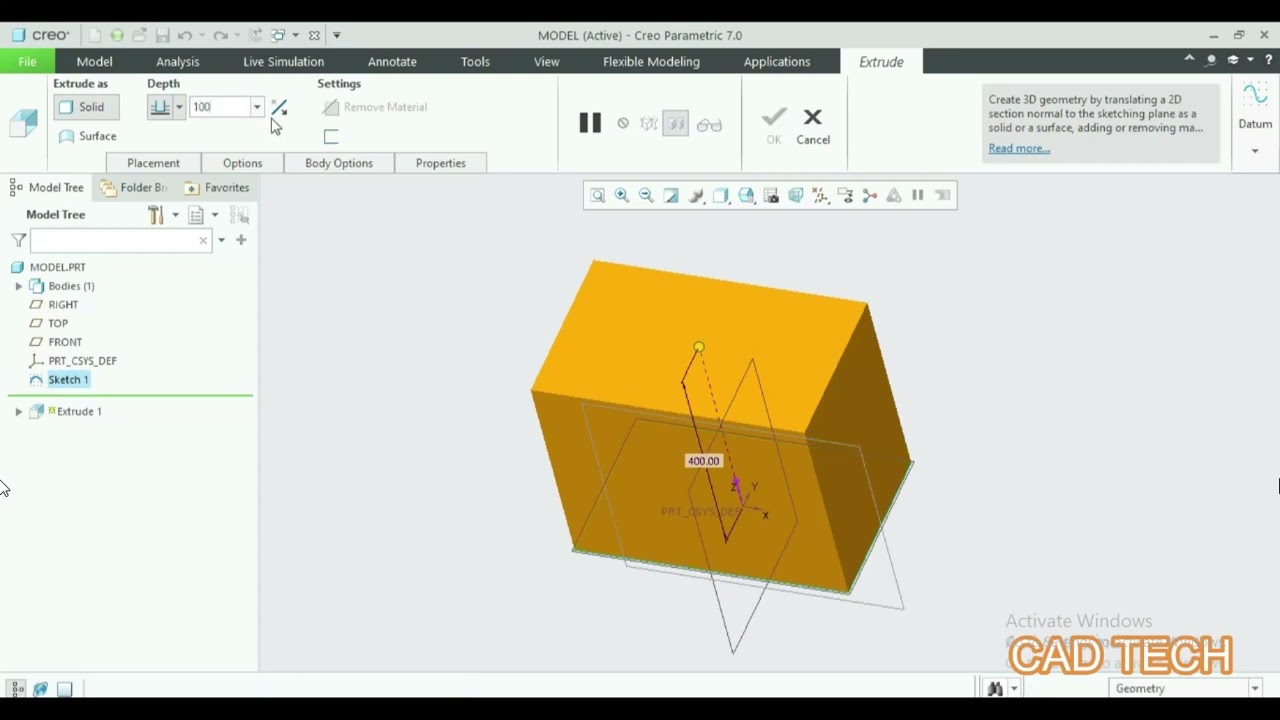Toggle the Attached preview icon

[676, 124]
